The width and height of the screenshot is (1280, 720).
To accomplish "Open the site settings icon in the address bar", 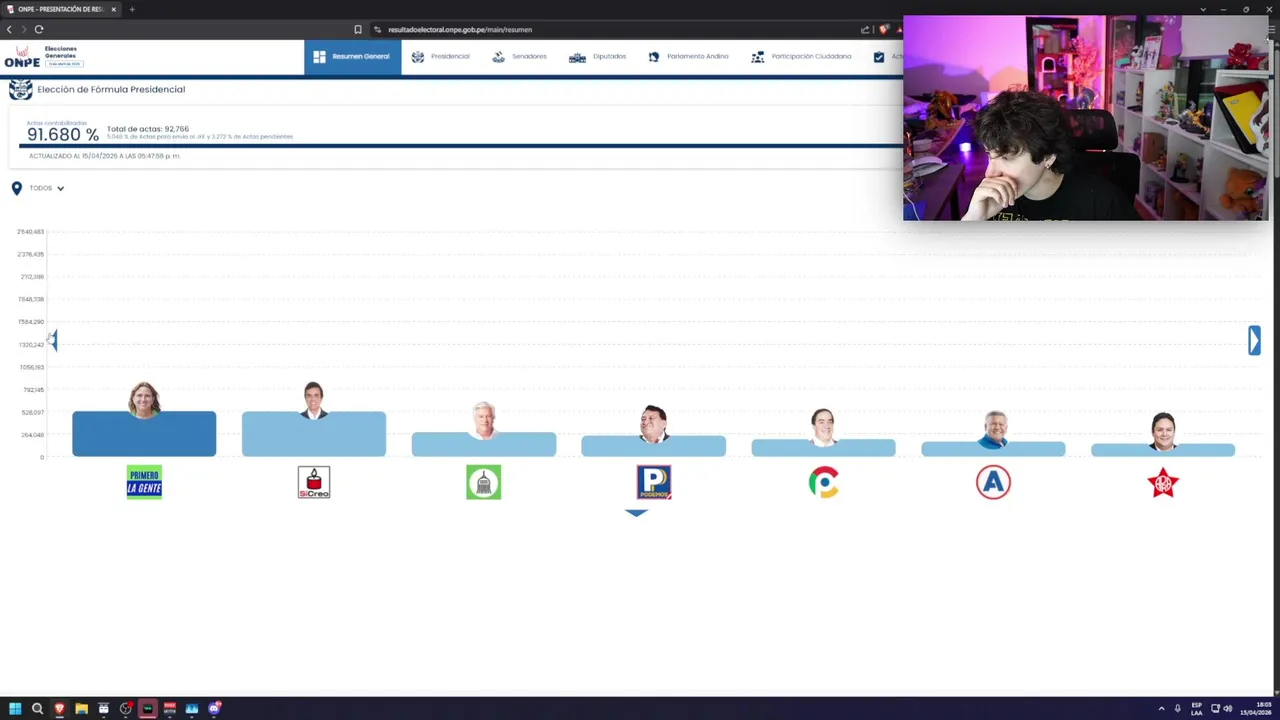I will [x=377, y=30].
